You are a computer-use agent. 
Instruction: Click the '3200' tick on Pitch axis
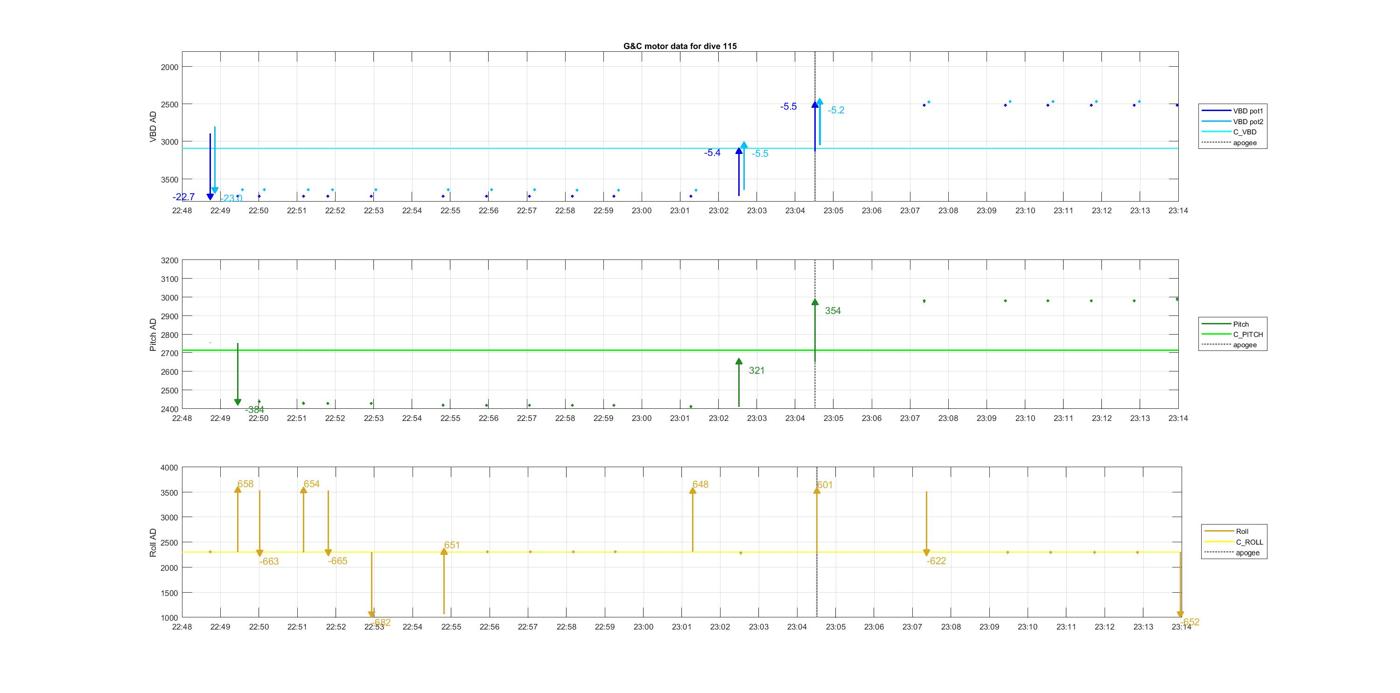click(x=169, y=260)
